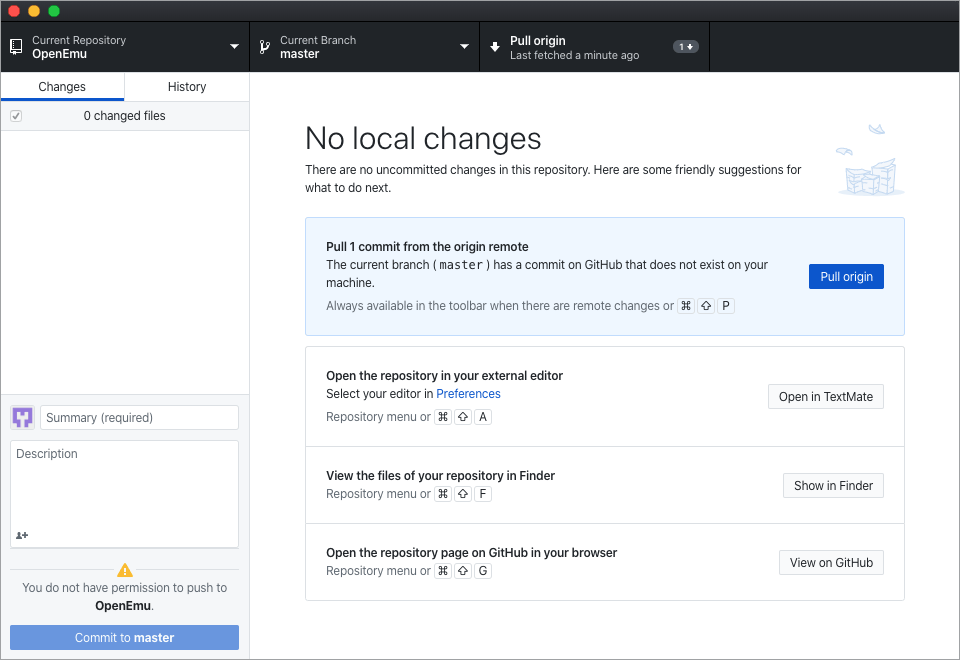Click the download arrow icon beside Pull origin
Screen dimensions: 960x660
495,47
